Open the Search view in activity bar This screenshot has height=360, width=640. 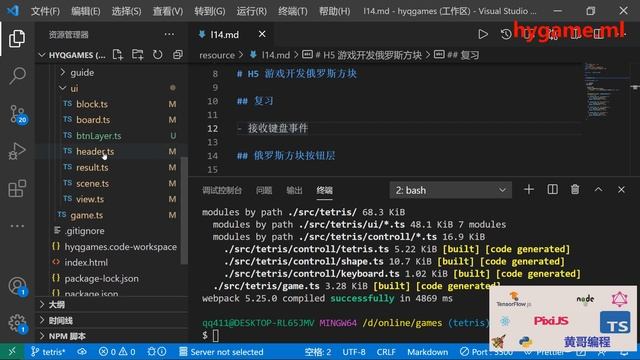click(x=17, y=76)
